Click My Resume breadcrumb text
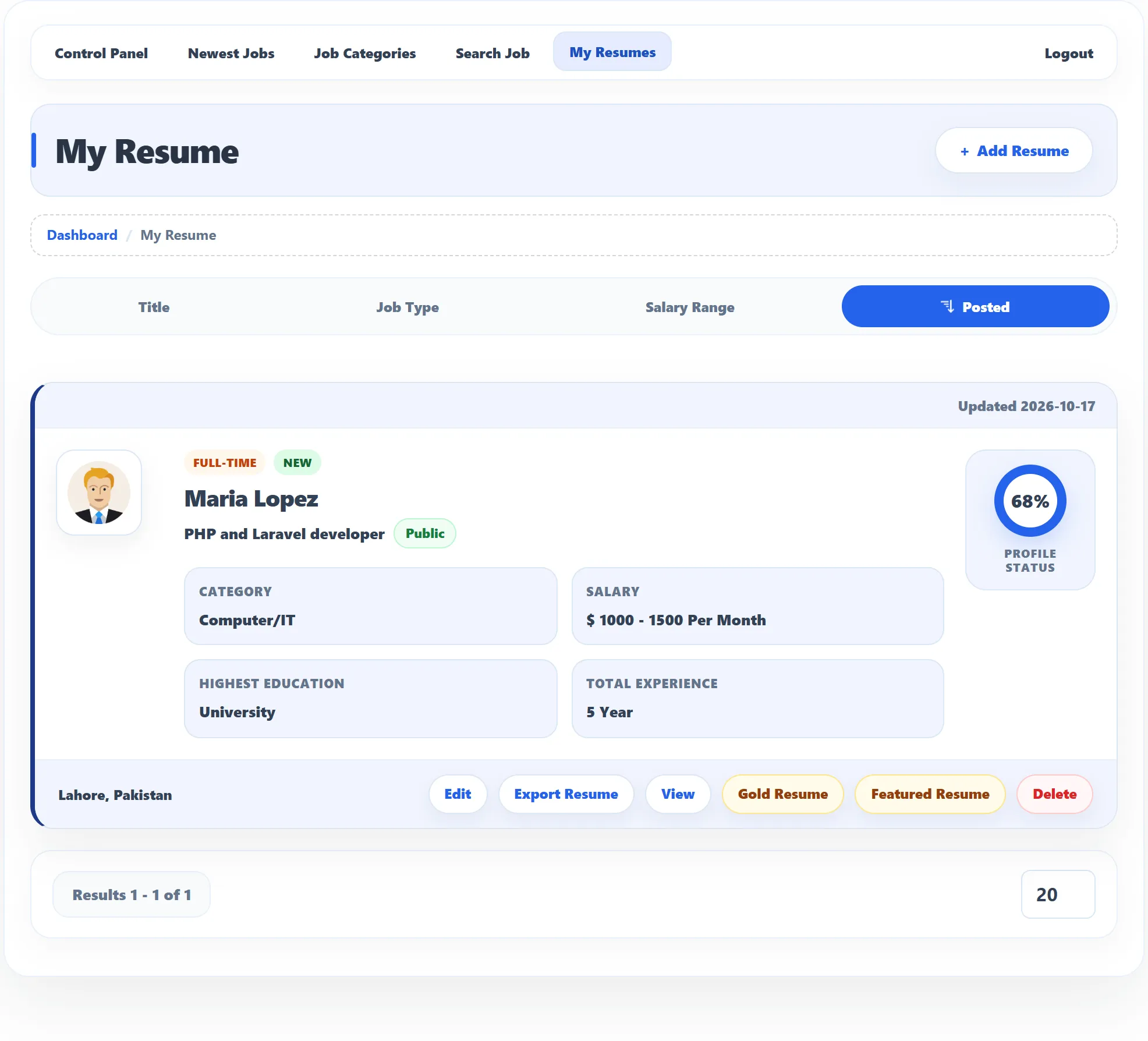 coord(178,235)
